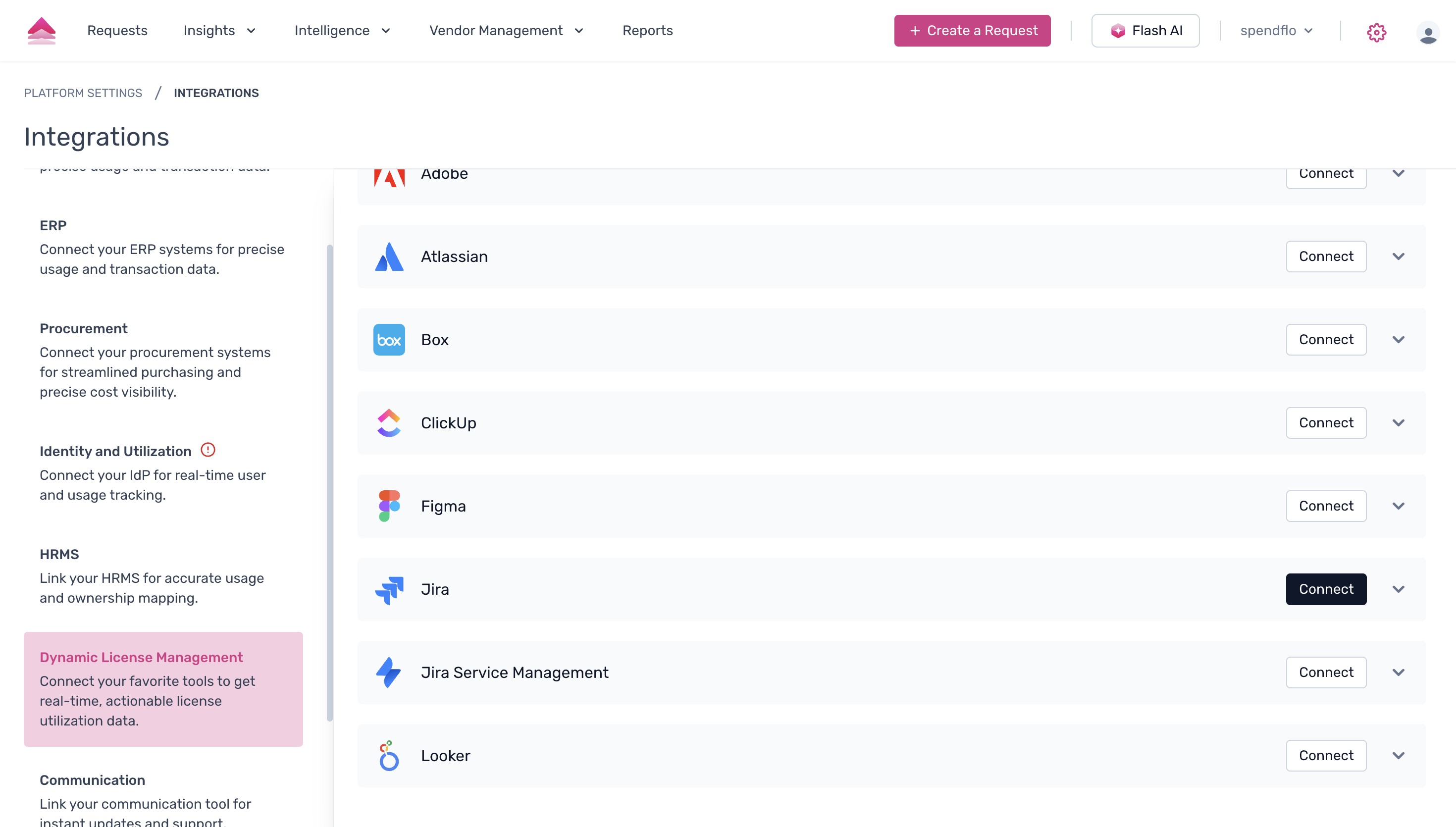Open the spendflo account dropdown
The width and height of the screenshot is (1456, 827).
[x=1275, y=30]
